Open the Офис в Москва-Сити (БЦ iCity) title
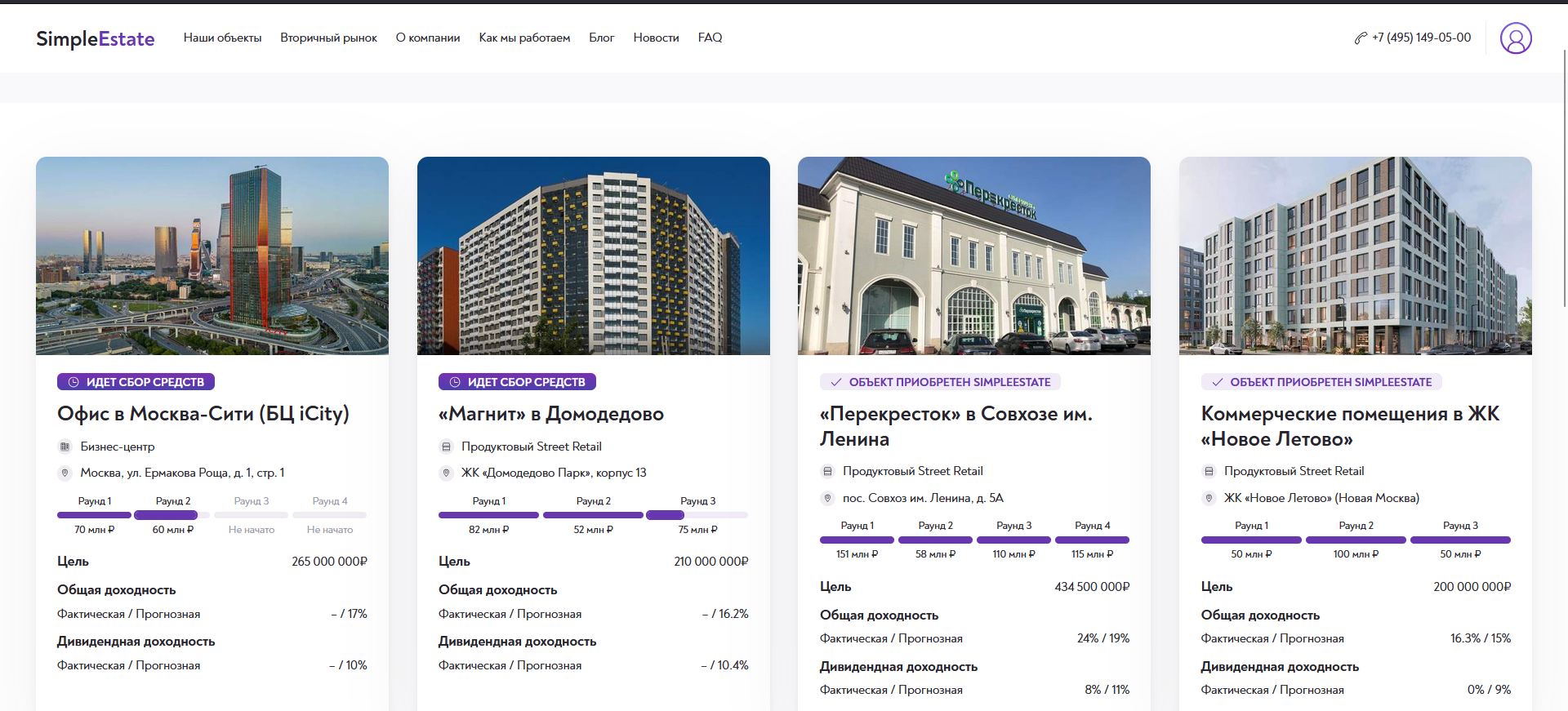Viewport: 1568px width, 711px height. [x=203, y=414]
